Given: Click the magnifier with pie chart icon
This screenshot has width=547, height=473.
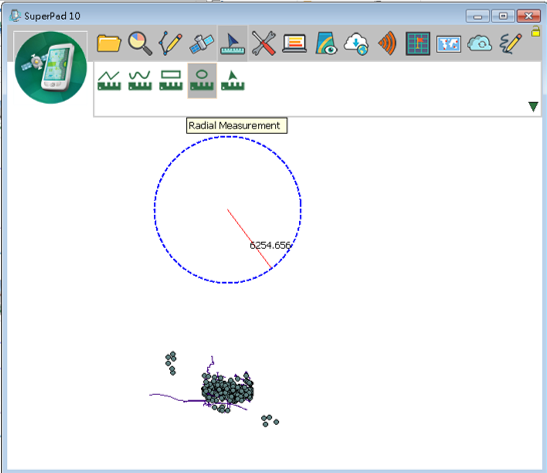Looking at the screenshot, I should point(140,44).
